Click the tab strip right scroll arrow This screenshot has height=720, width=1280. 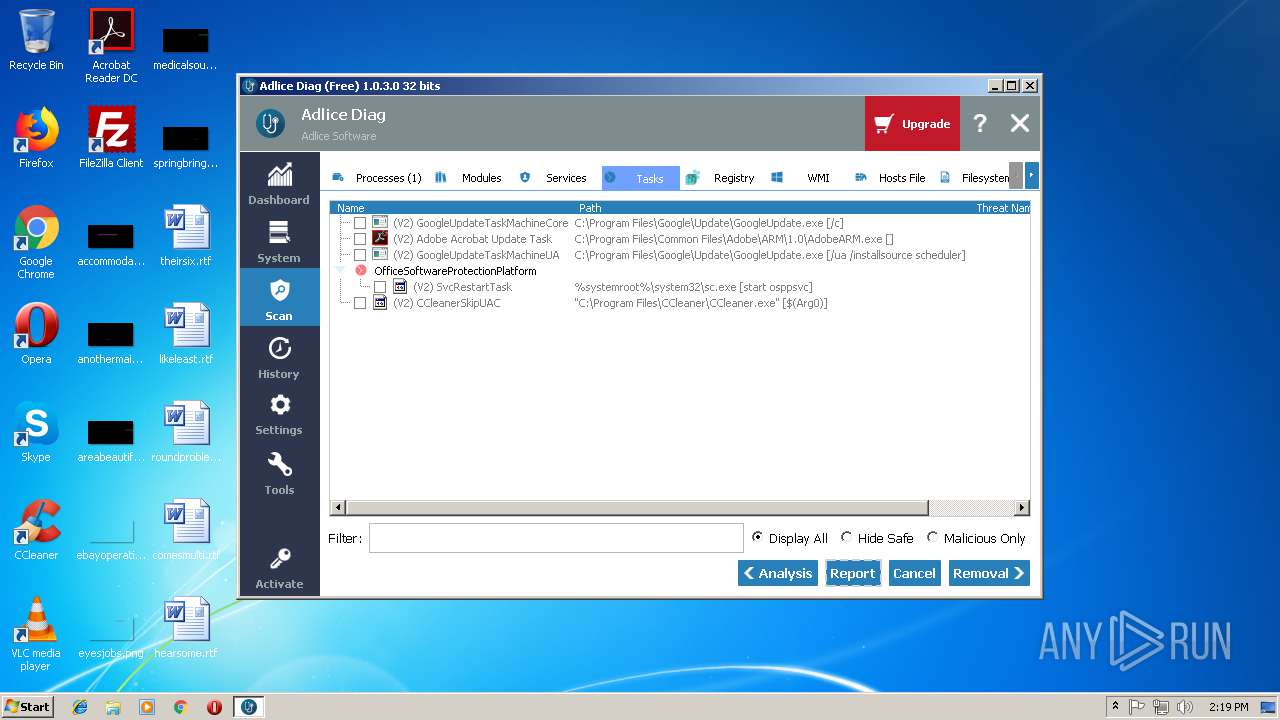tap(1032, 176)
